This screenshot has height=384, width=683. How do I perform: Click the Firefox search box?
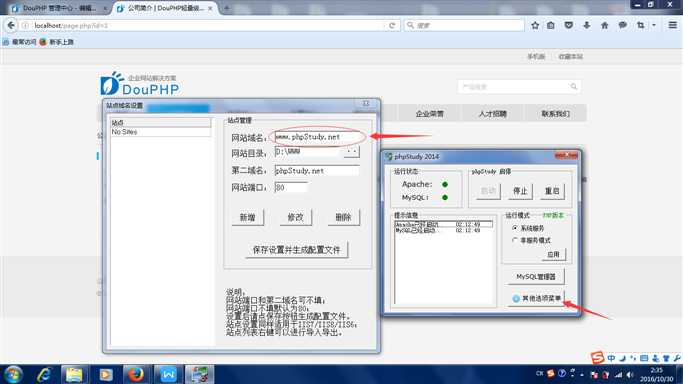(464, 26)
